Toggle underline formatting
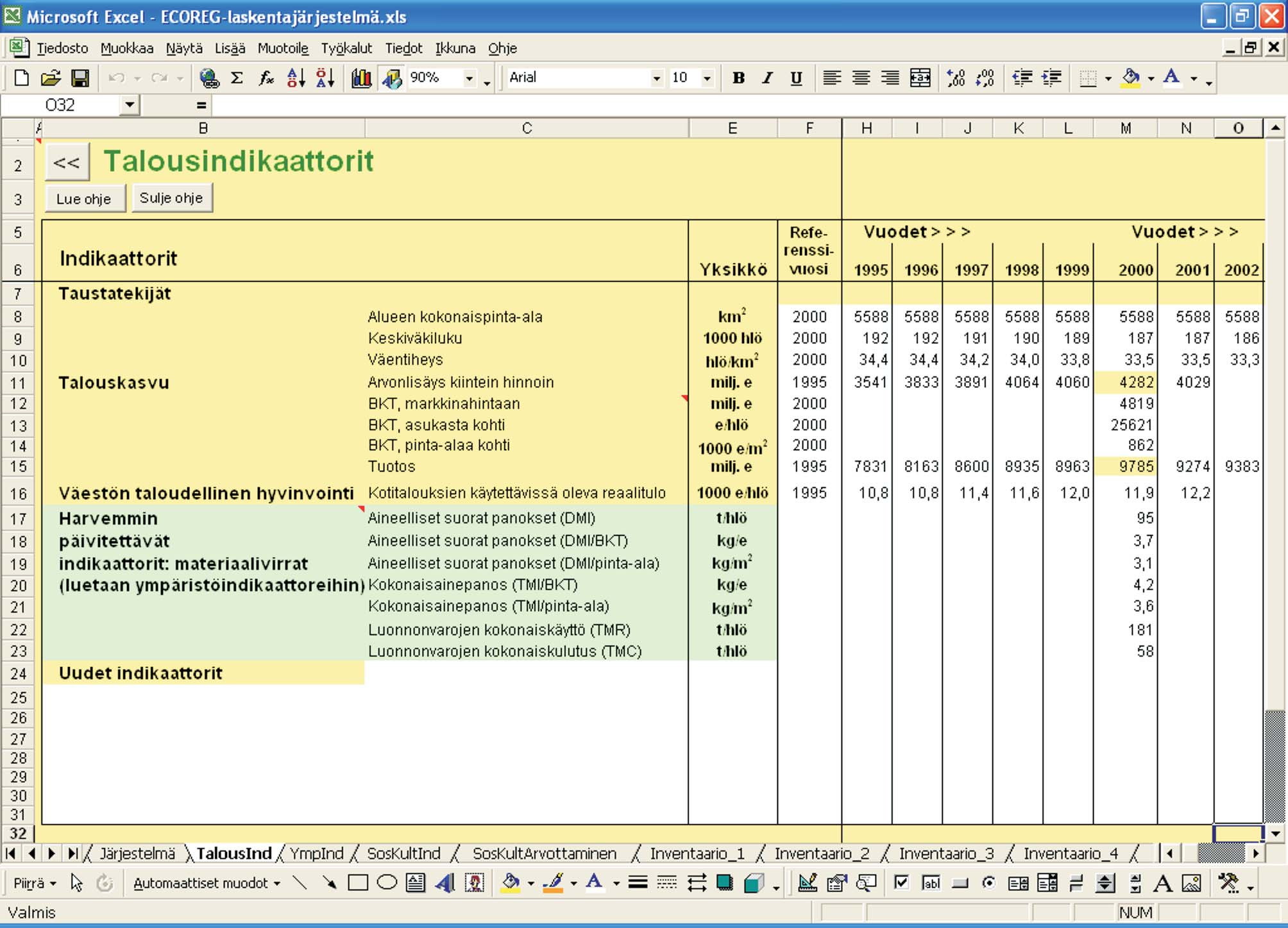The height and width of the screenshot is (928, 1288). pos(796,78)
